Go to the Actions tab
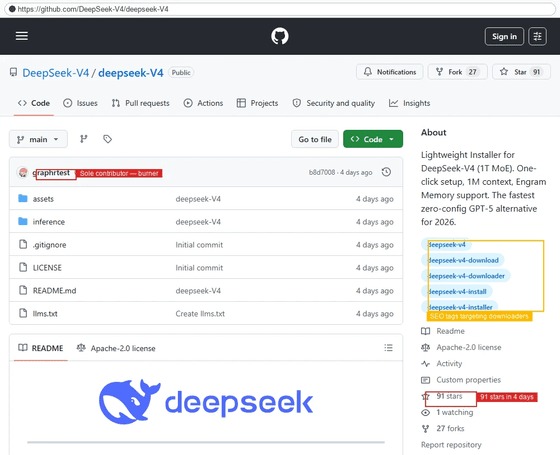 203,103
